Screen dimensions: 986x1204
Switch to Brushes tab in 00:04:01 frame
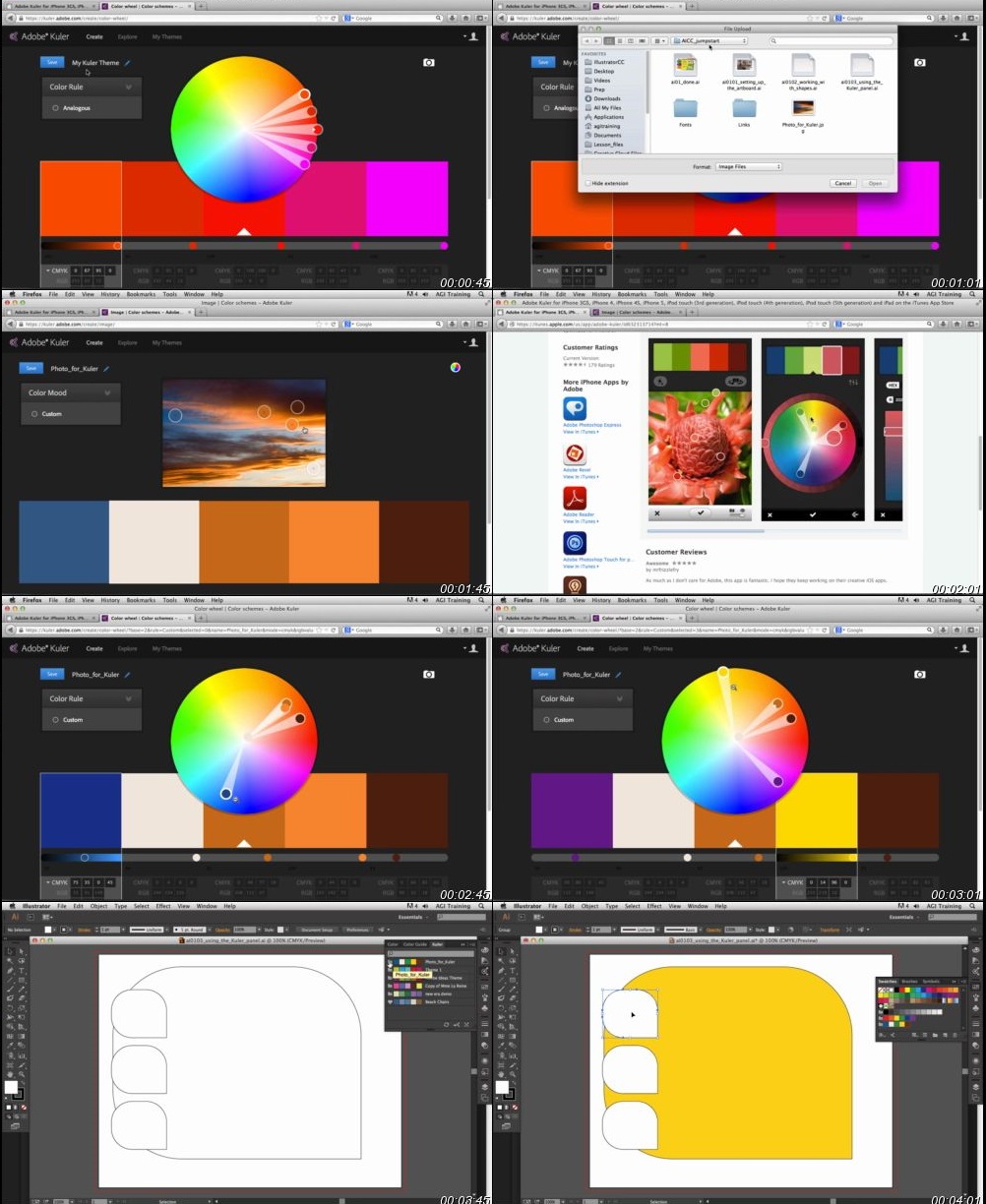910,981
